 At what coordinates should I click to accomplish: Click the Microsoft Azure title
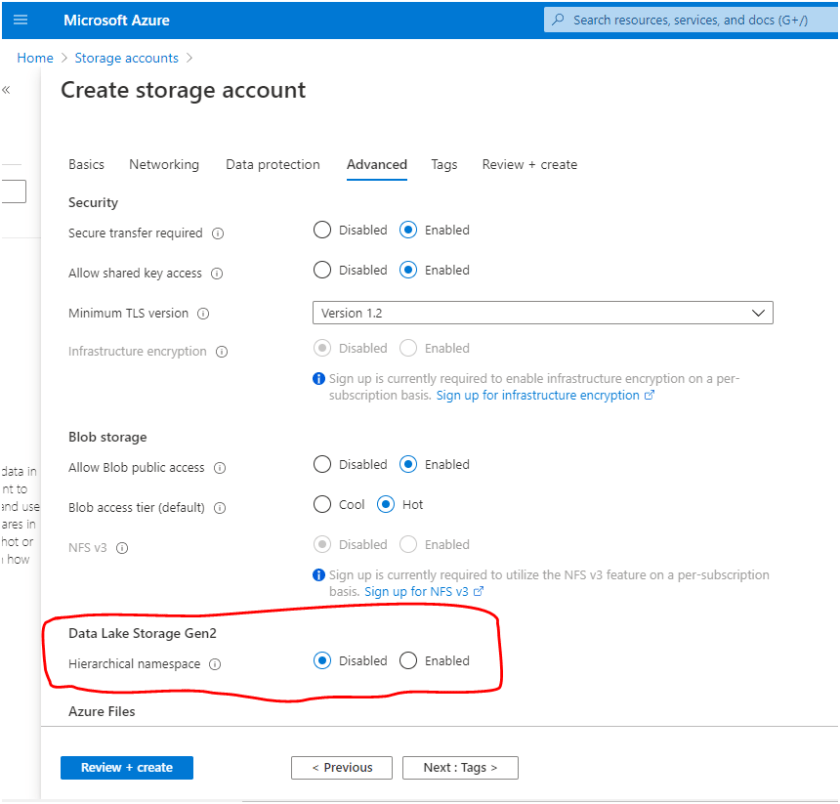tap(116, 20)
